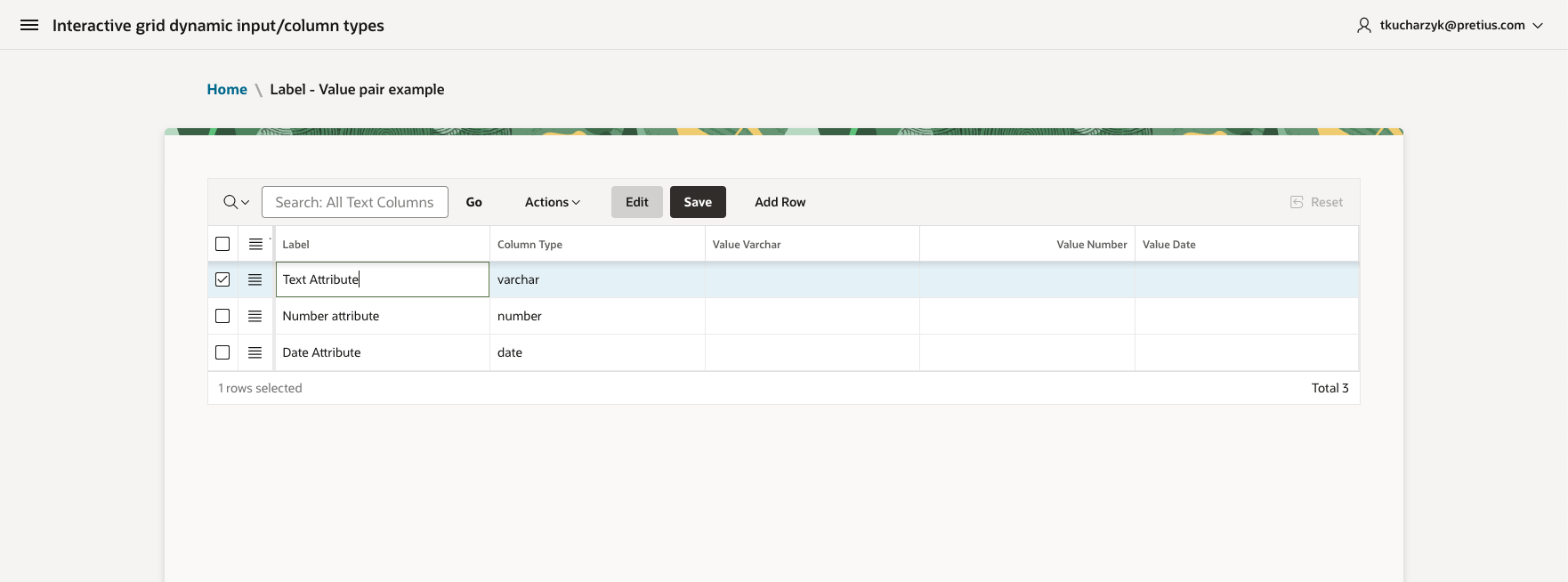Expand the Actions dropdown menu
The height and width of the screenshot is (582, 1568).
pos(552,202)
